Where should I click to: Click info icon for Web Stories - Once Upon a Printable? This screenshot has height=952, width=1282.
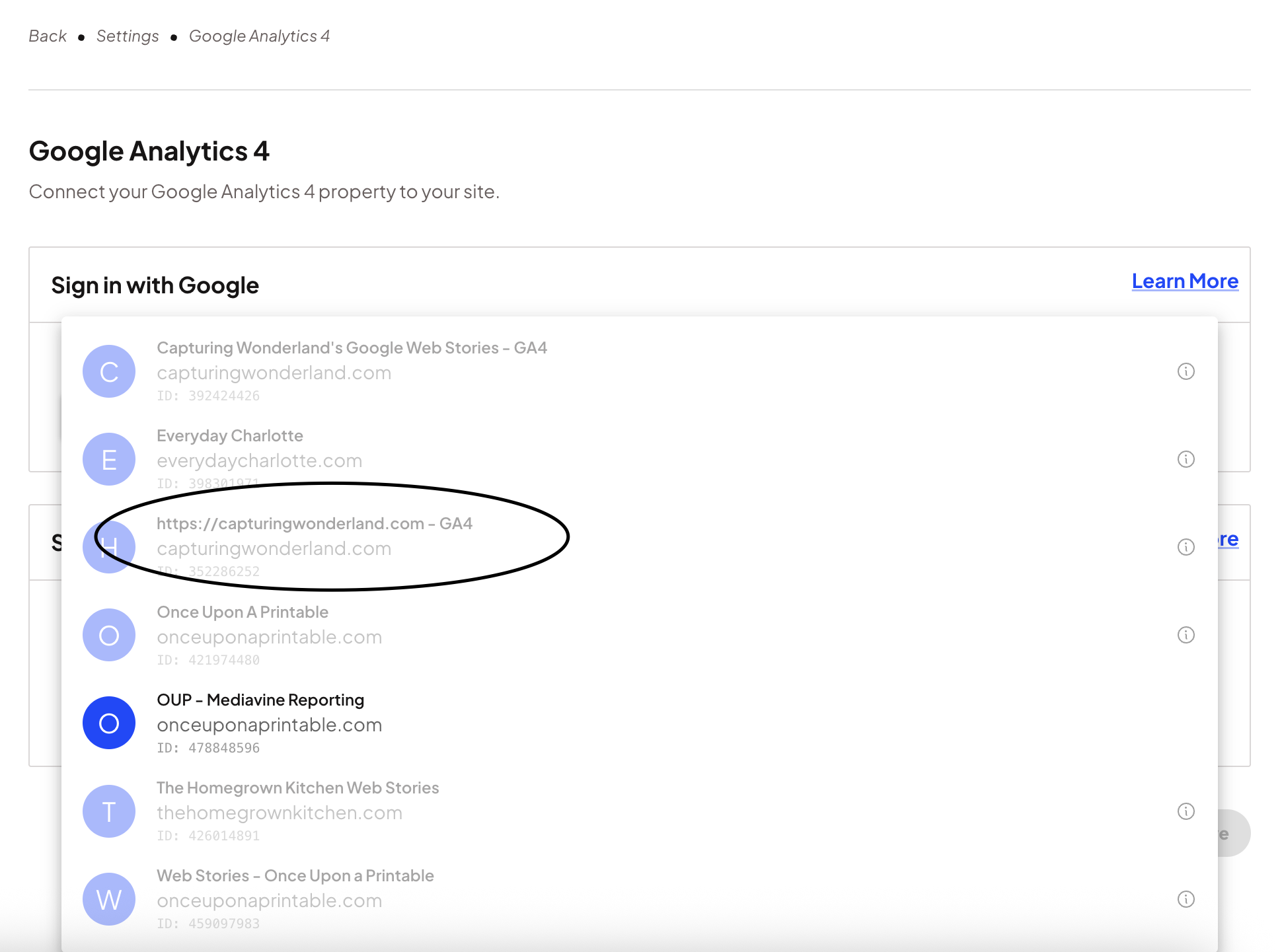[x=1186, y=899]
